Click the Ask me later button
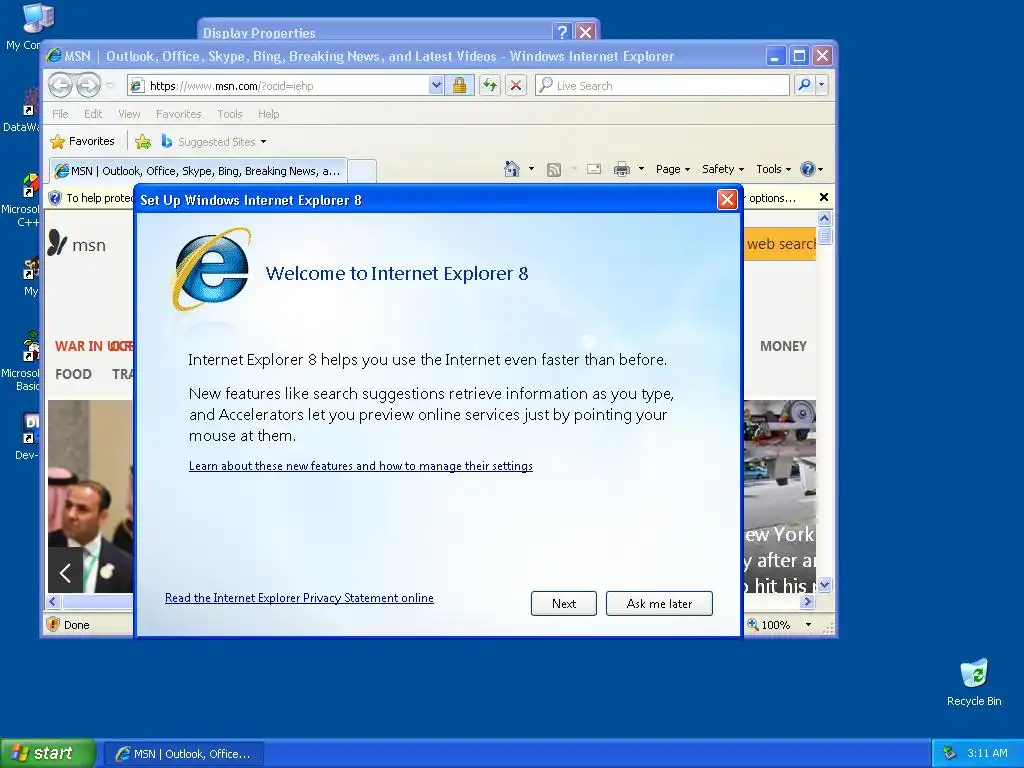The width and height of the screenshot is (1024, 768). click(659, 603)
